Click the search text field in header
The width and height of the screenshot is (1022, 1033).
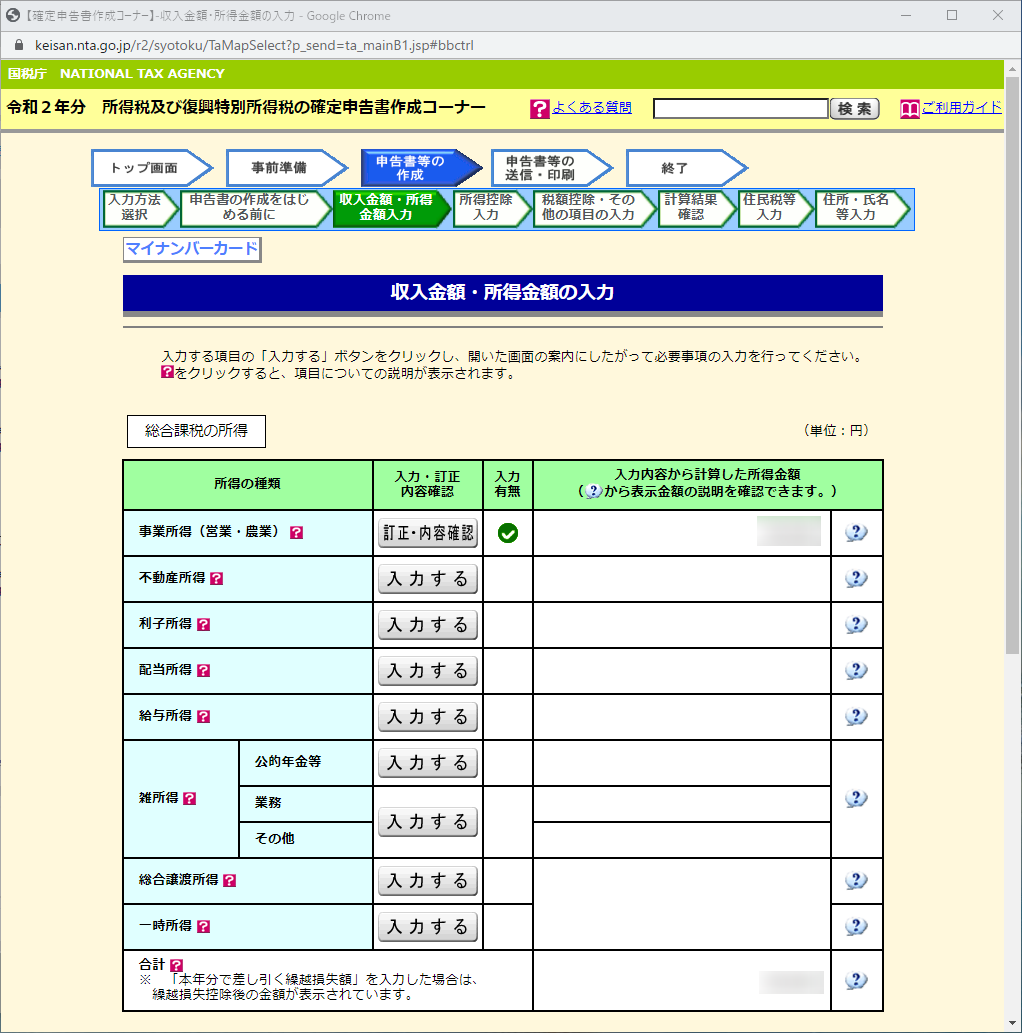(x=741, y=109)
